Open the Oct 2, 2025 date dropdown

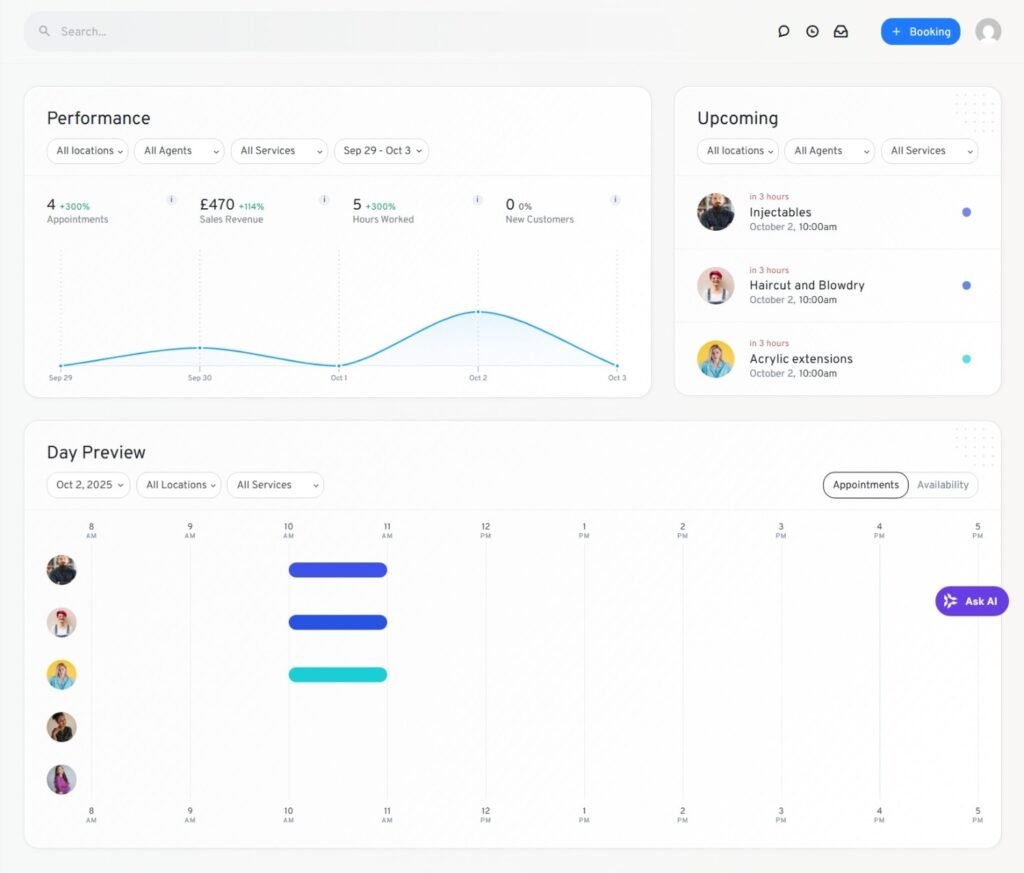(89, 485)
